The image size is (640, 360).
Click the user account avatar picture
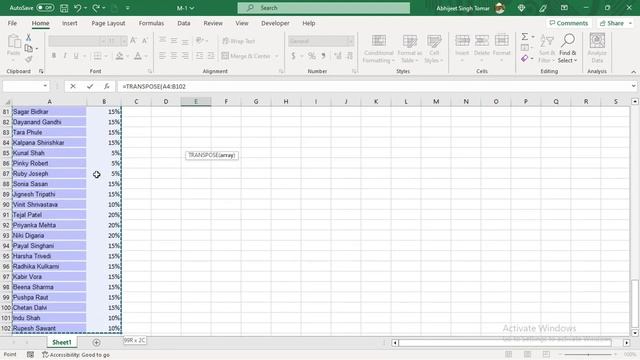[x=500, y=8]
